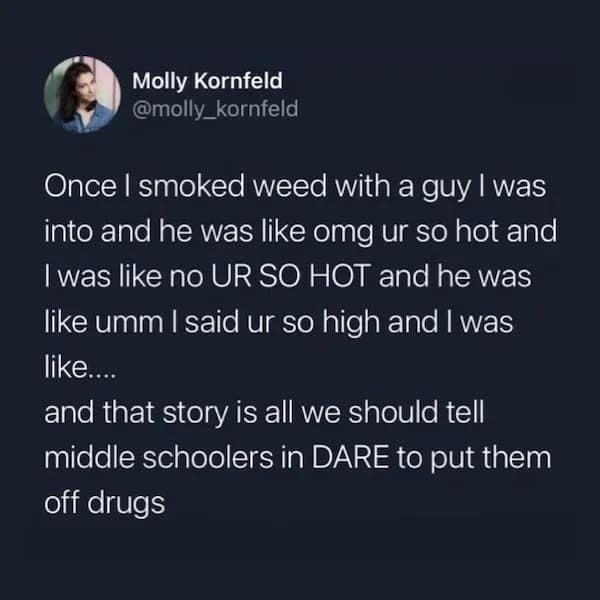
Task: Click the 'off drugs' closing text
Action: [104, 504]
